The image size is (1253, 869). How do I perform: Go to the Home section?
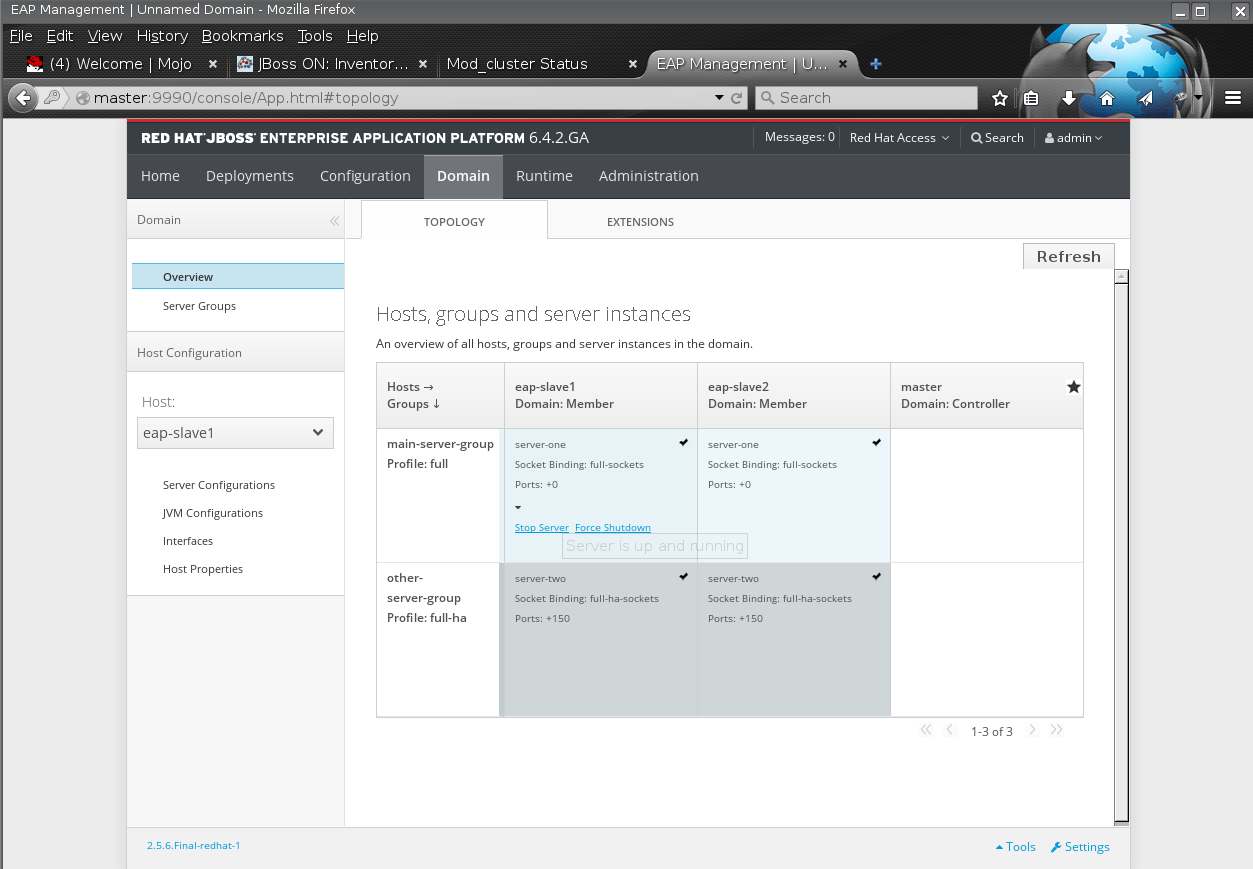point(160,176)
